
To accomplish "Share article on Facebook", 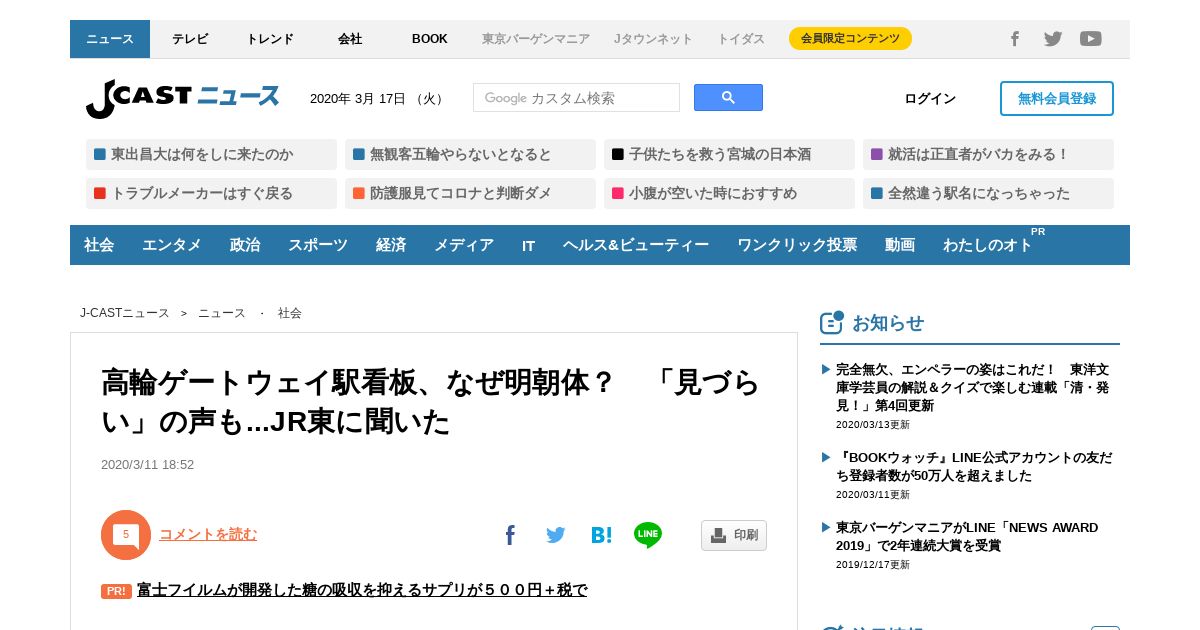I will [510, 535].
